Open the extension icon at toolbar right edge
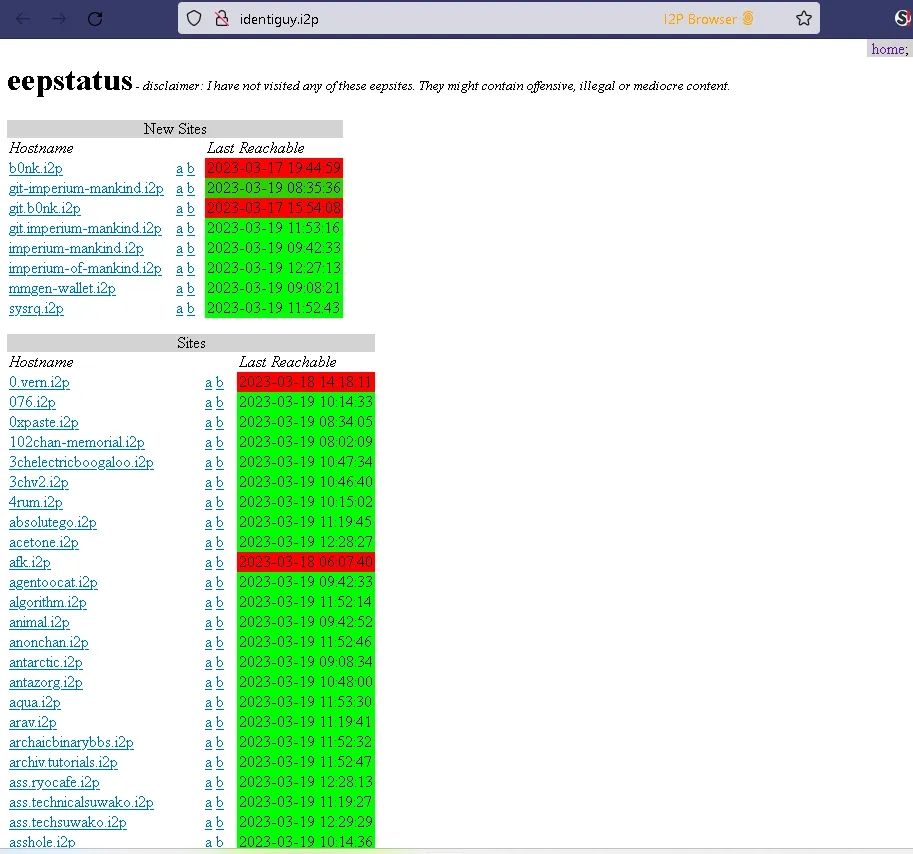This screenshot has height=854, width=913. [x=902, y=19]
